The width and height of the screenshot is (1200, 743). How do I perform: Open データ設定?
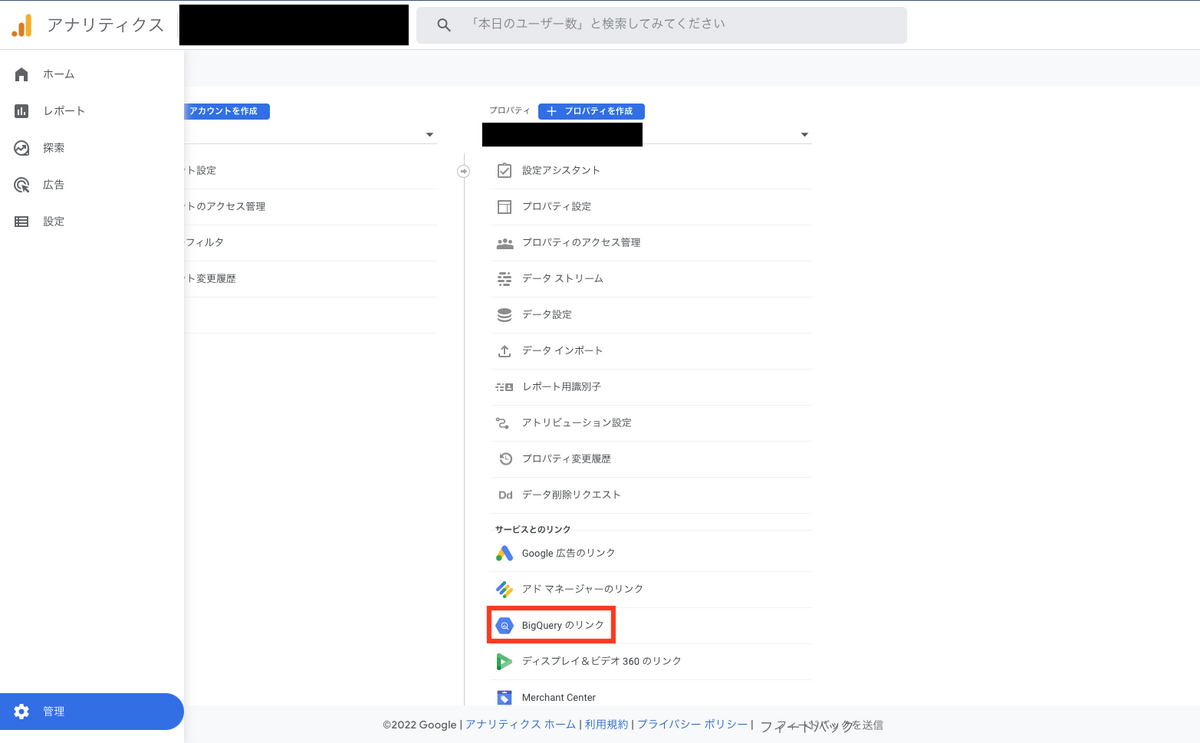547,315
